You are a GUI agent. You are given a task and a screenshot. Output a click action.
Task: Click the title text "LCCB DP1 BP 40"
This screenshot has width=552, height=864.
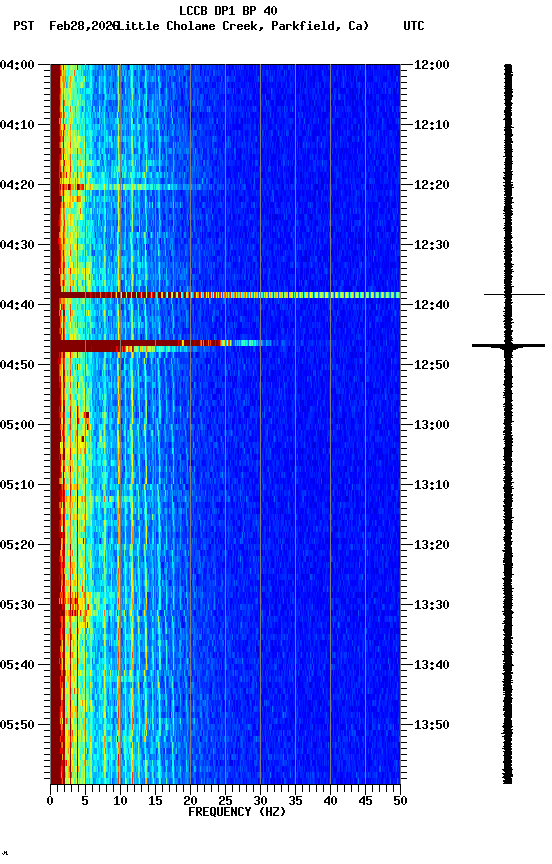(x=228, y=10)
